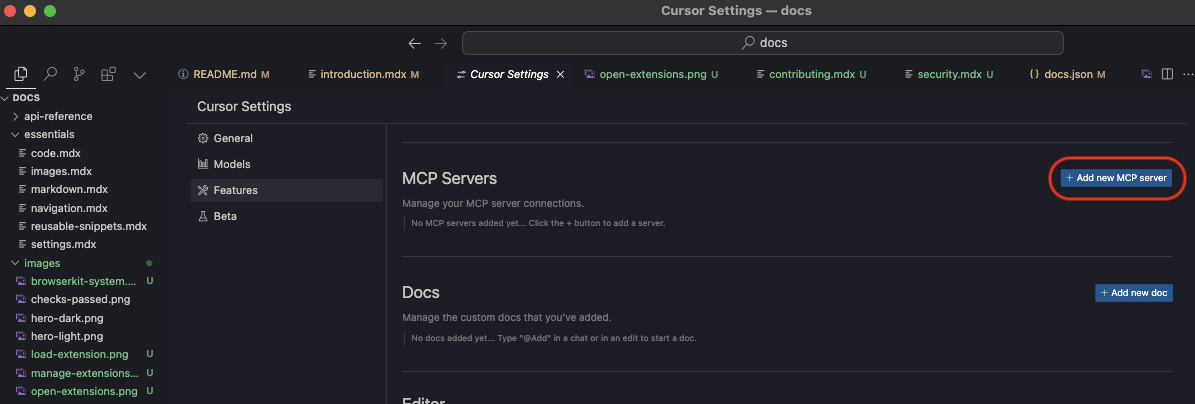Click Add new doc button
Viewport: 1195px width, 404px height.
(x=1134, y=293)
